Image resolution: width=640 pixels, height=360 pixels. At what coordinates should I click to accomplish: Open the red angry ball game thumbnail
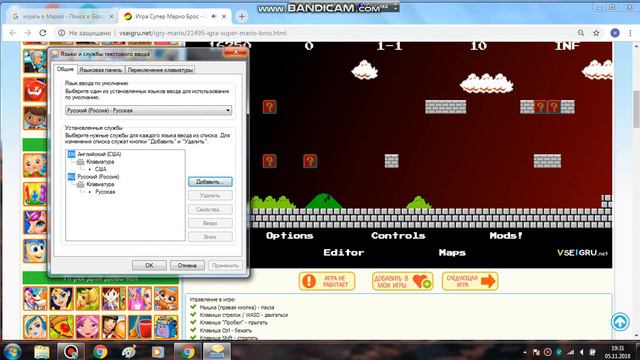(35, 89)
